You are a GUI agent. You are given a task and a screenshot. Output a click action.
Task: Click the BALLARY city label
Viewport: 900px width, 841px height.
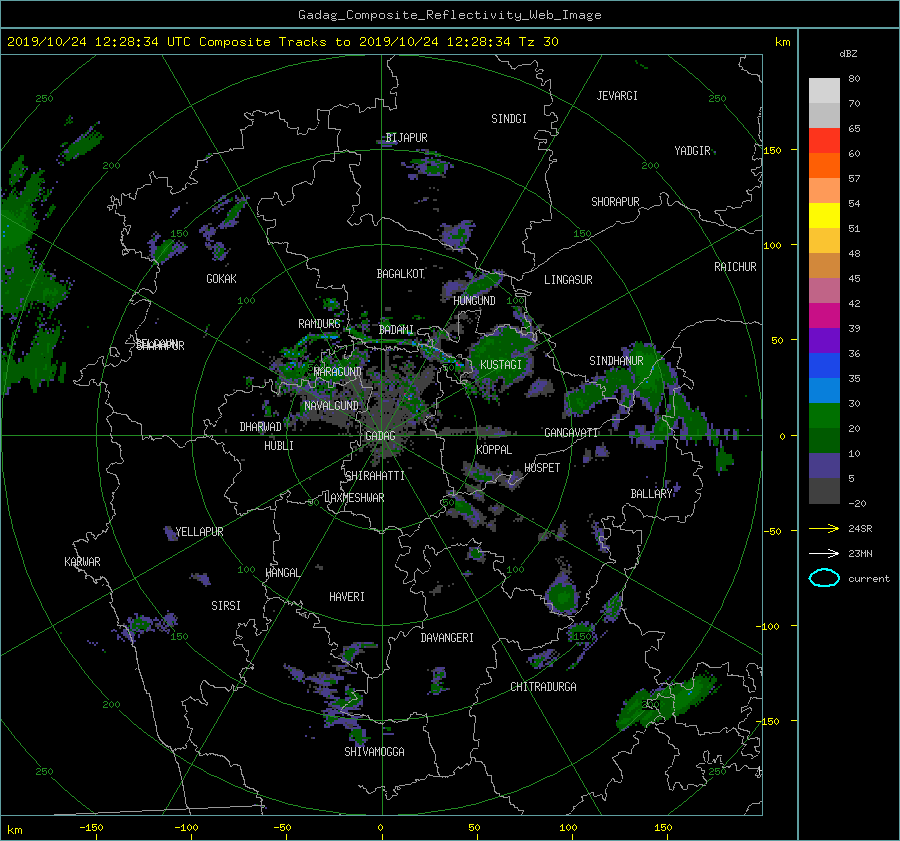[x=651, y=494]
